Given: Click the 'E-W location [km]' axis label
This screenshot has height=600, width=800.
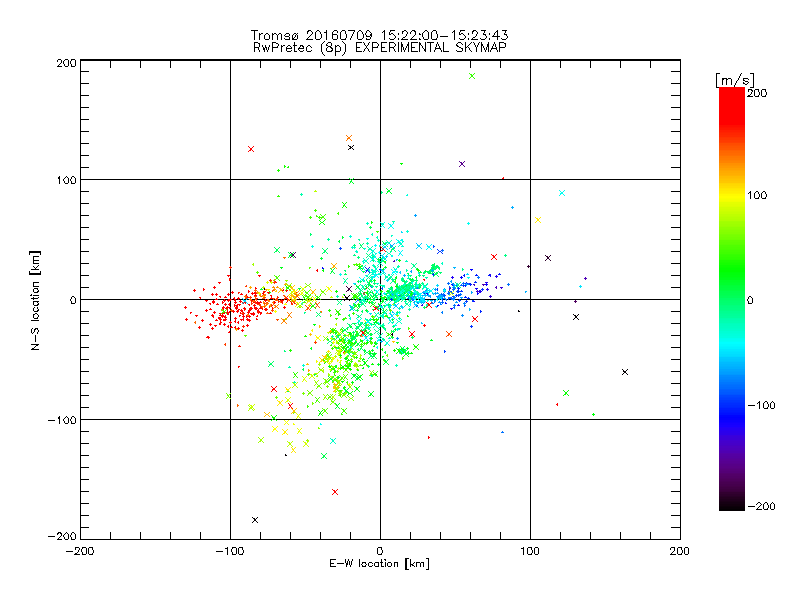Looking at the screenshot, I should (x=379, y=564).
